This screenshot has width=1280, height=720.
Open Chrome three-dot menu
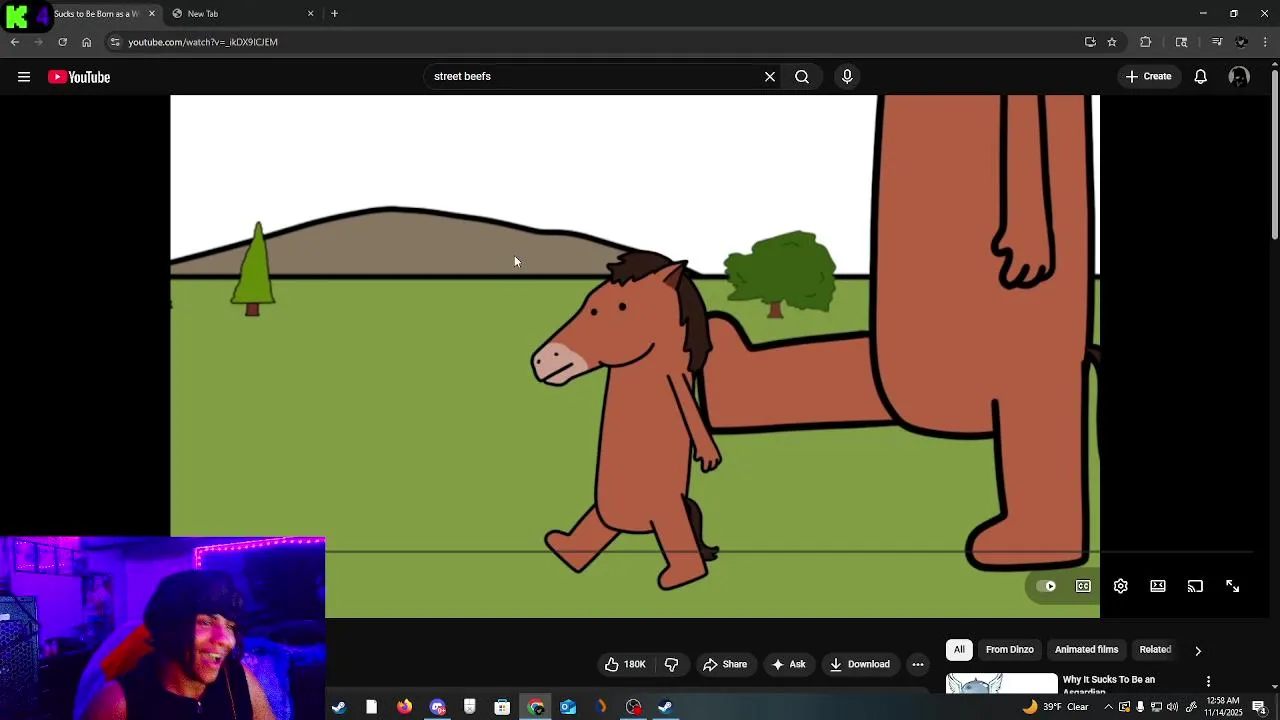[x=1265, y=42]
